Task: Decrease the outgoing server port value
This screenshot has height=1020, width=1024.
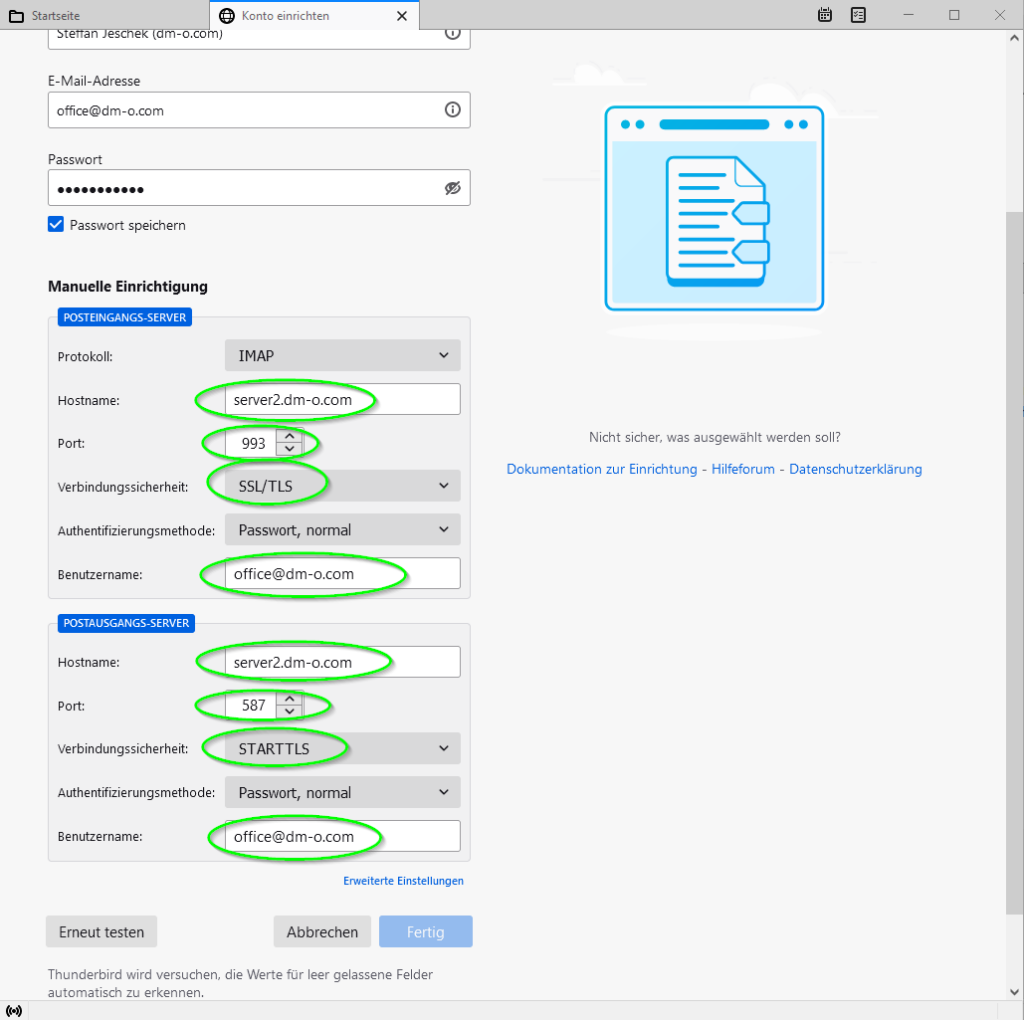Action: pyautogui.click(x=290, y=712)
